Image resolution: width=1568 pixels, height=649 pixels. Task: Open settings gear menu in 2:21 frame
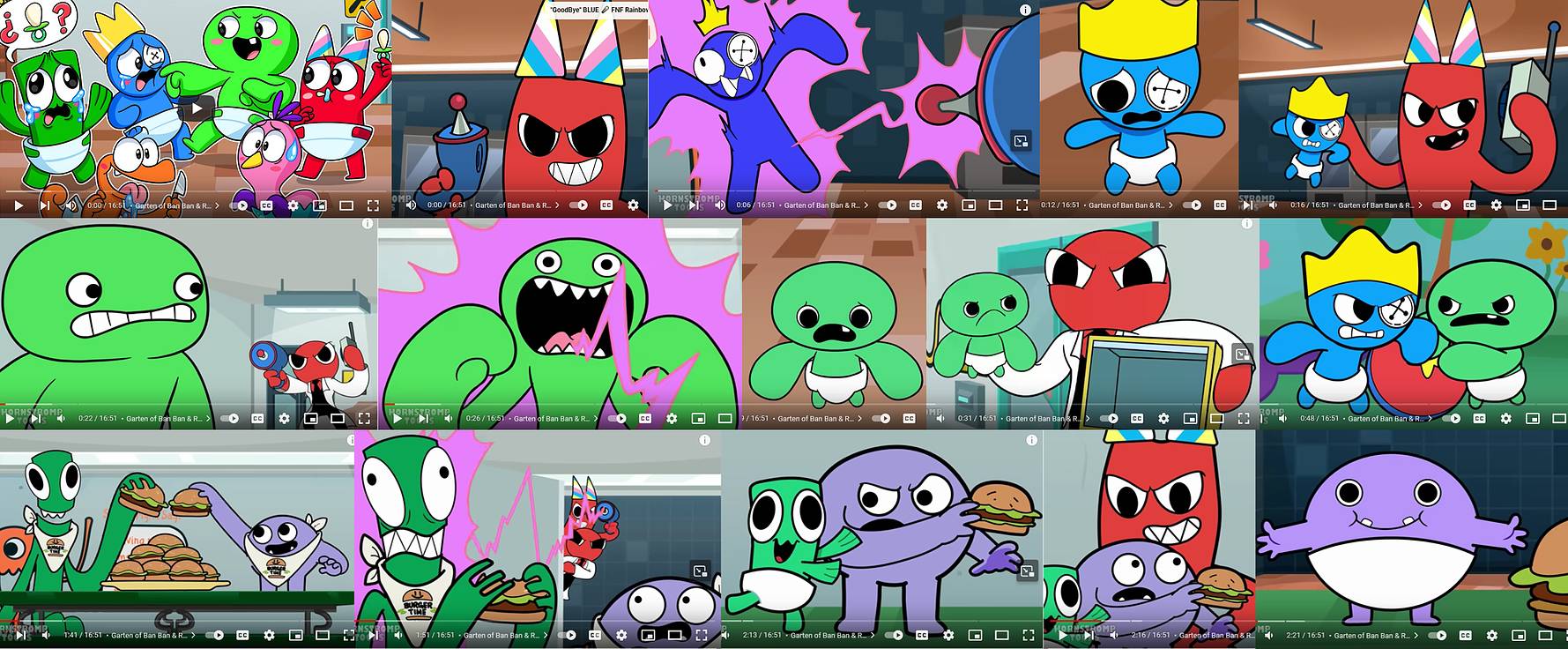(1491, 635)
